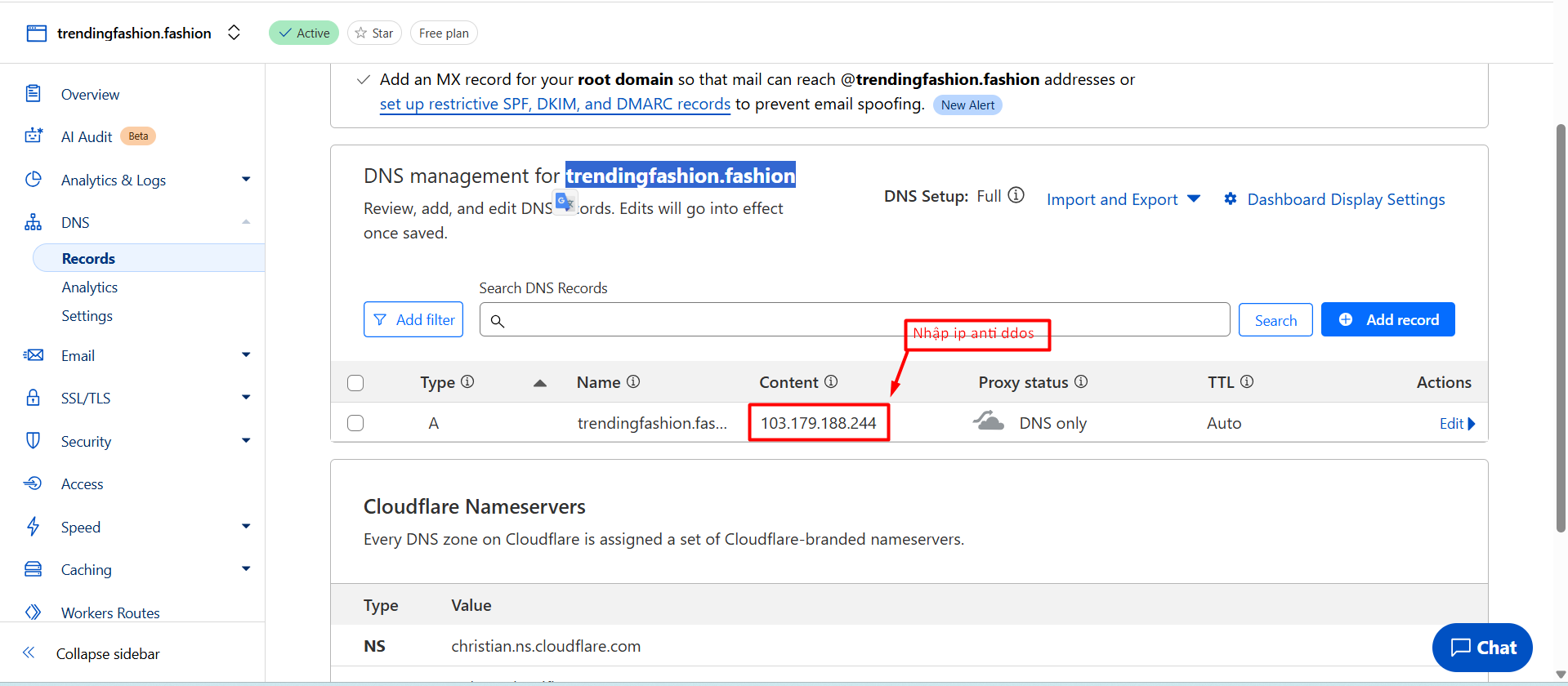Click the DNS Setup info icon
Viewport: 1568px width, 686px height.
[x=1016, y=195]
